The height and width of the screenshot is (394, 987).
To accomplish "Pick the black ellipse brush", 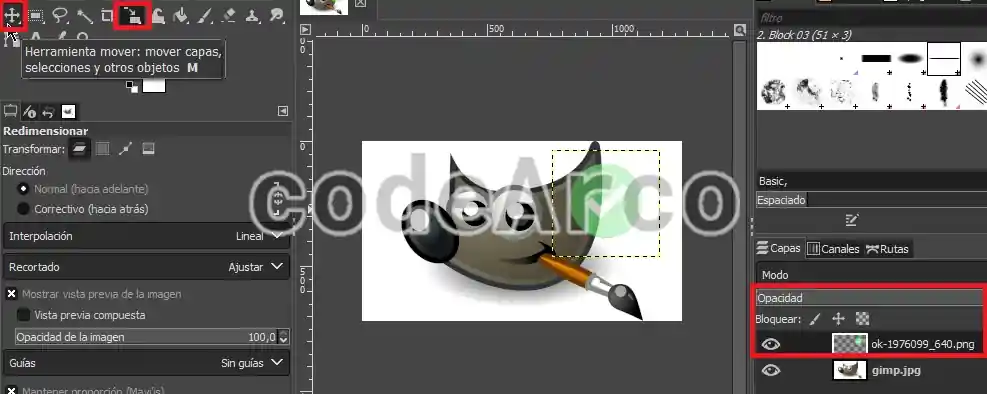I will 910,59.
